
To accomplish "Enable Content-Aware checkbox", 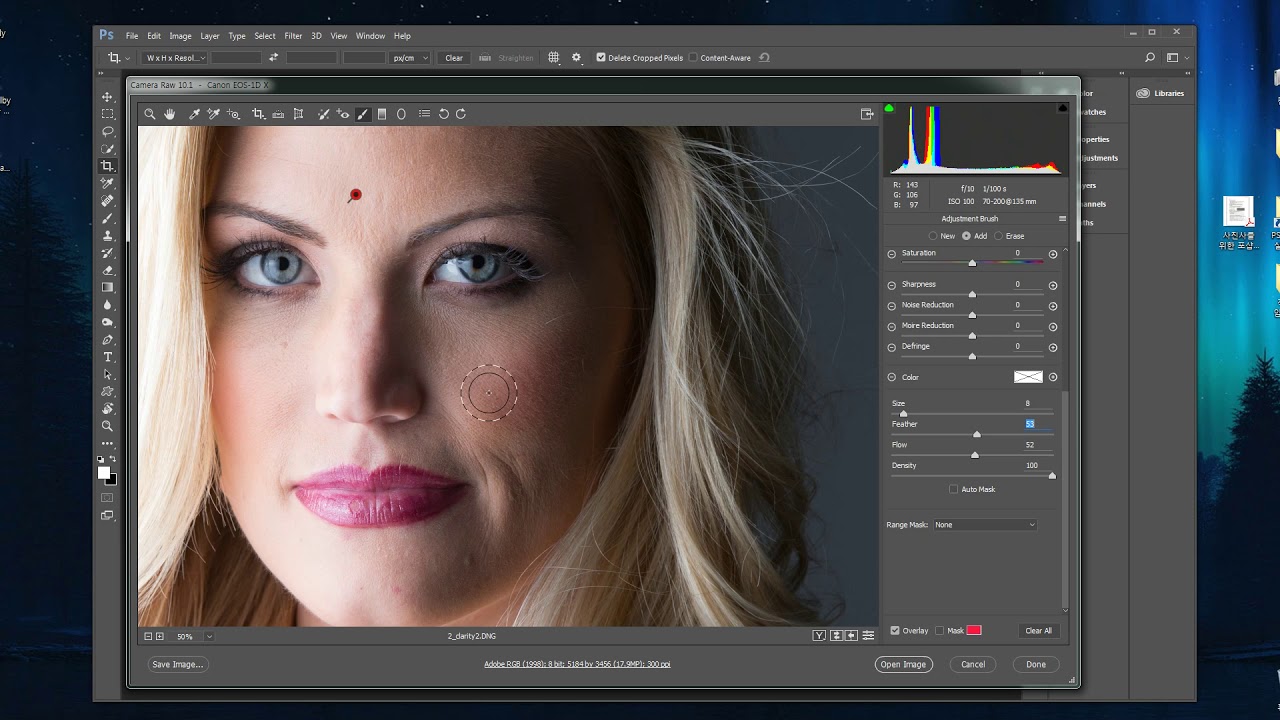I will click(693, 58).
